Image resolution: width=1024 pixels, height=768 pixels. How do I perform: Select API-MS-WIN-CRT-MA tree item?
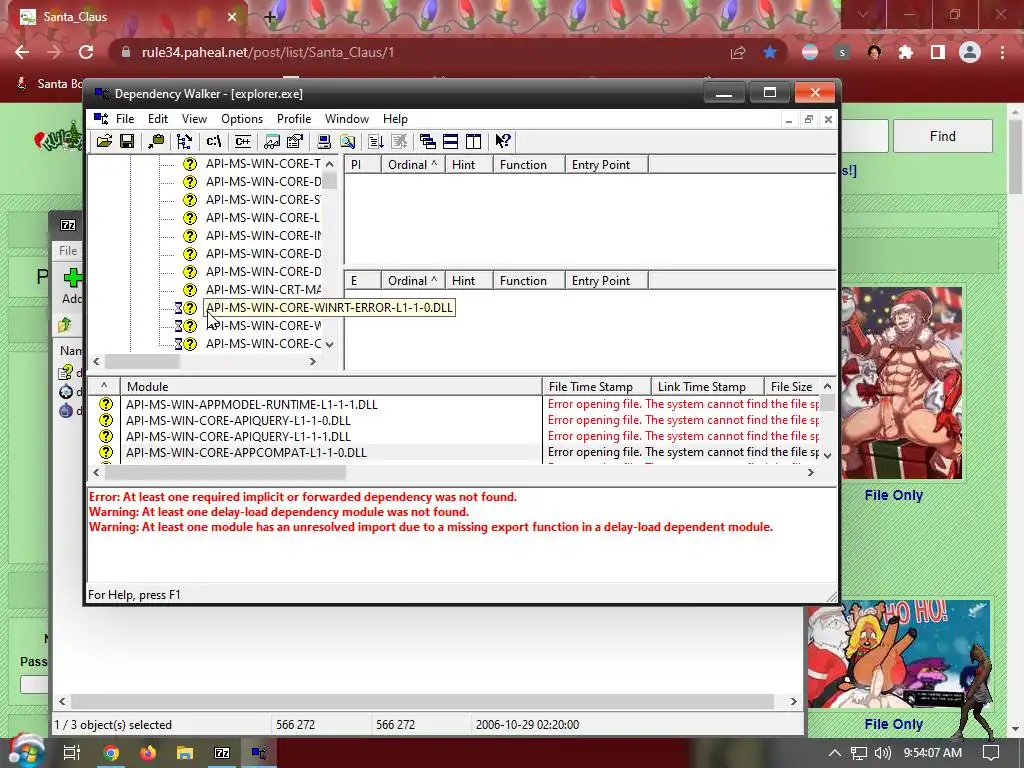pyautogui.click(x=263, y=289)
